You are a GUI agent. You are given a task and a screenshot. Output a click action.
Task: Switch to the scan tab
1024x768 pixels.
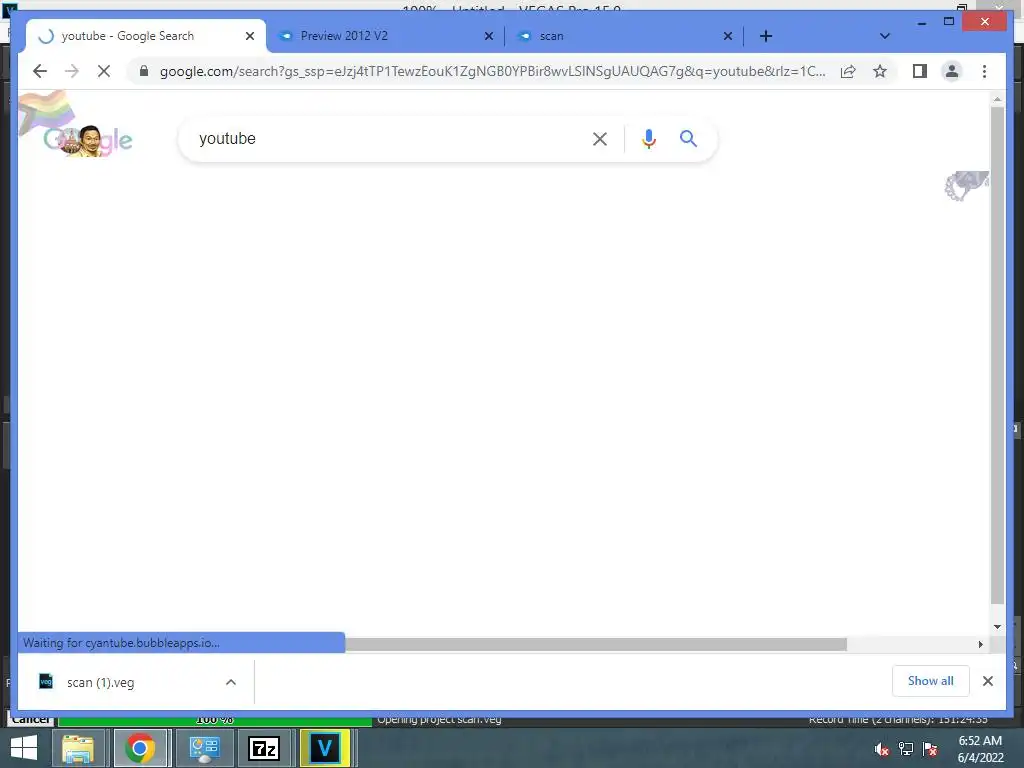pos(624,36)
